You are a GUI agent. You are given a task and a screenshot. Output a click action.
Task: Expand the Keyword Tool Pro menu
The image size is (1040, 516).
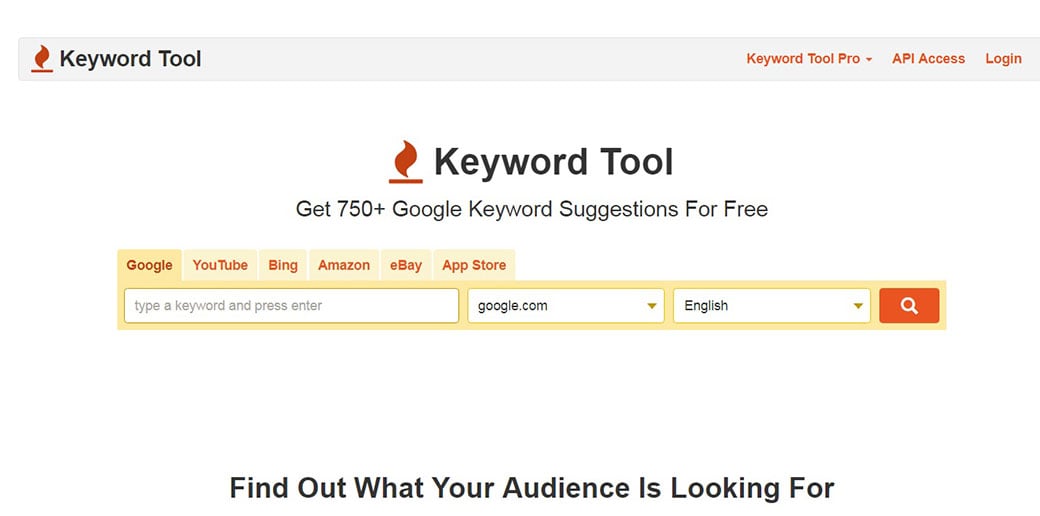[803, 59]
